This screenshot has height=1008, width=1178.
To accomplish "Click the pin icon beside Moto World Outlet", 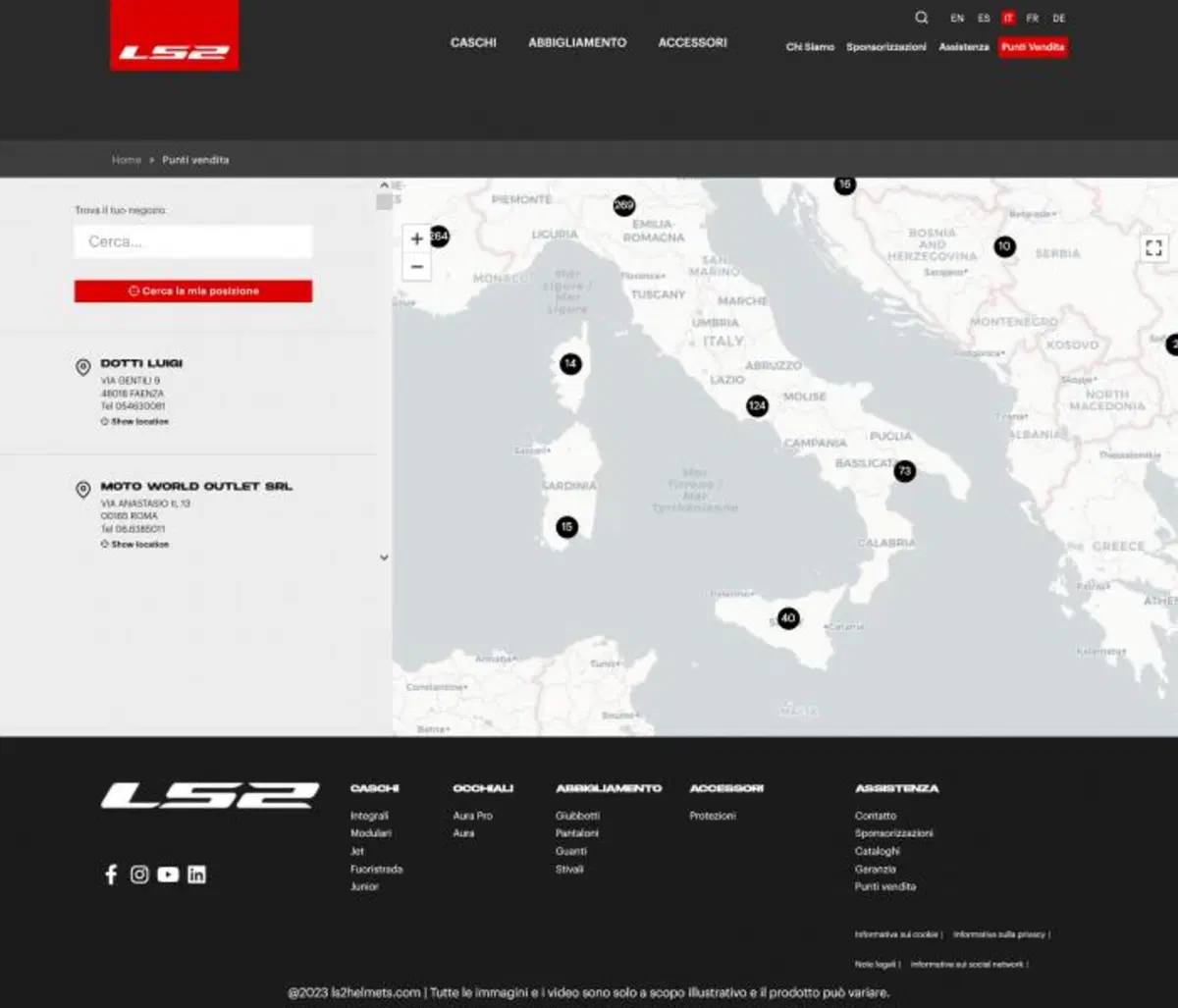I will [83, 490].
